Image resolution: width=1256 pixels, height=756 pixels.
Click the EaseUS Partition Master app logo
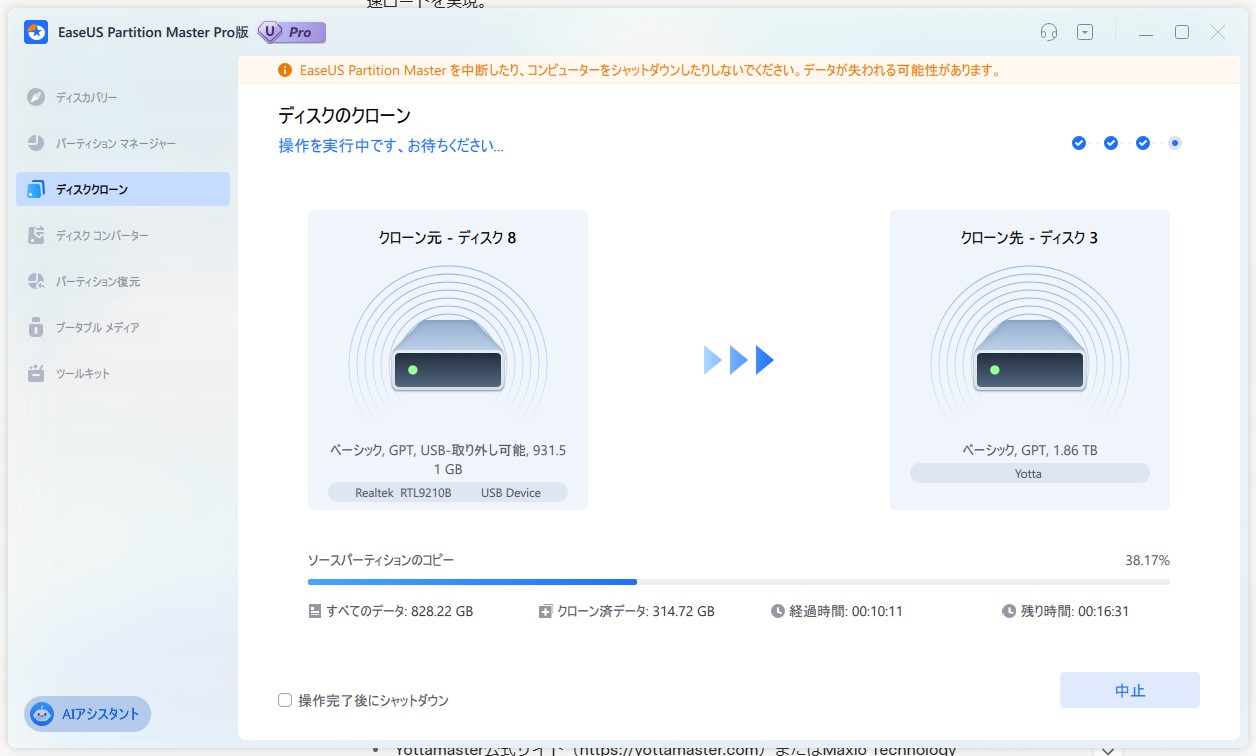tap(35, 32)
